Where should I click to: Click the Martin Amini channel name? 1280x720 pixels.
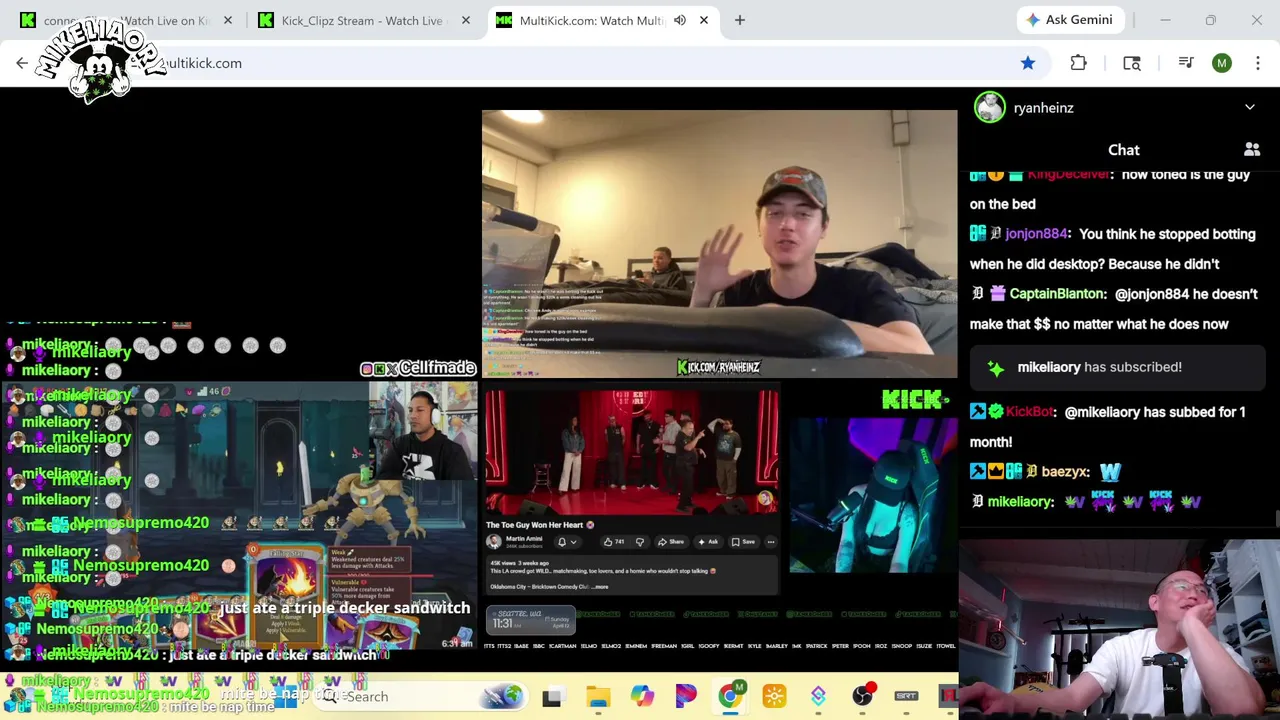[x=524, y=539]
